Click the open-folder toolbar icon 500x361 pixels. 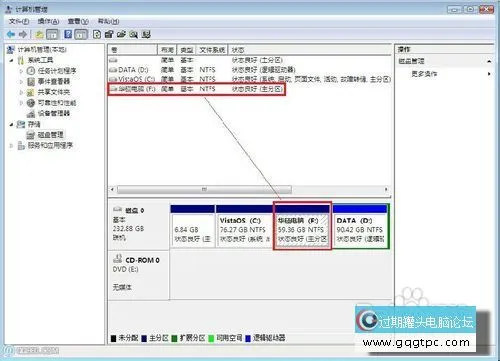[x=121, y=34]
